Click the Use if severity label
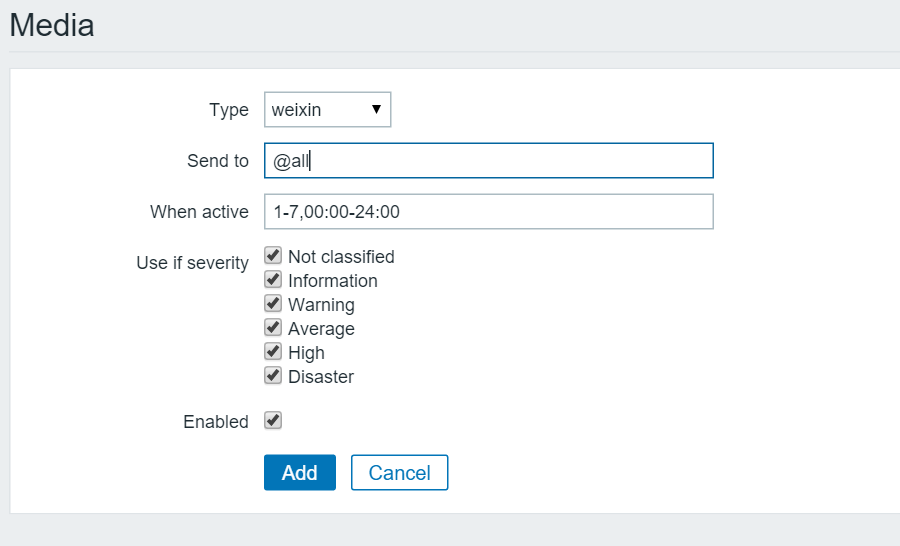The height and width of the screenshot is (546, 900). coord(192,263)
